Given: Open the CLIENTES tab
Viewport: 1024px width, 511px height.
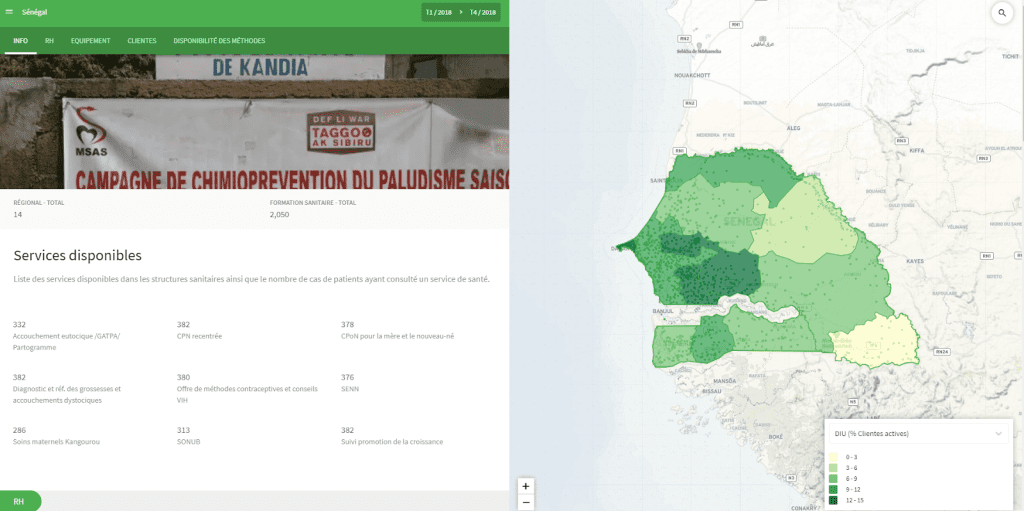Looking at the screenshot, I should (142, 41).
